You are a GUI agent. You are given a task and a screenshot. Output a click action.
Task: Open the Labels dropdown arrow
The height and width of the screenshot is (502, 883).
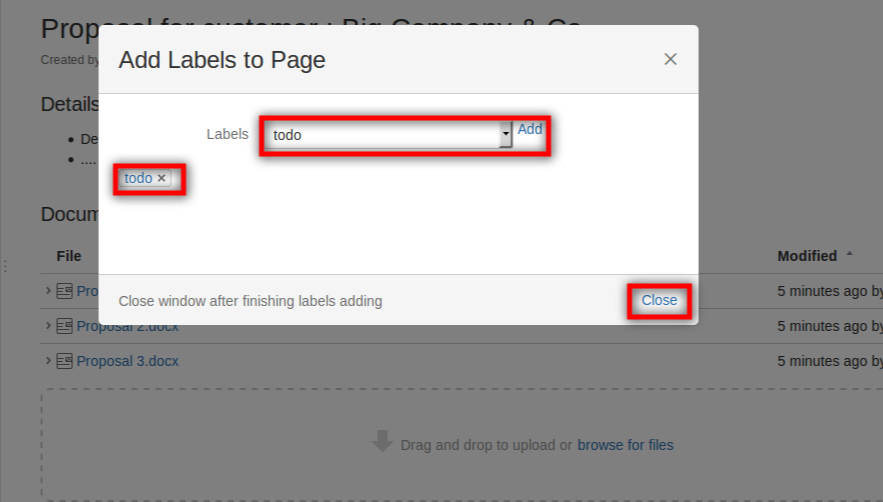tap(506, 134)
